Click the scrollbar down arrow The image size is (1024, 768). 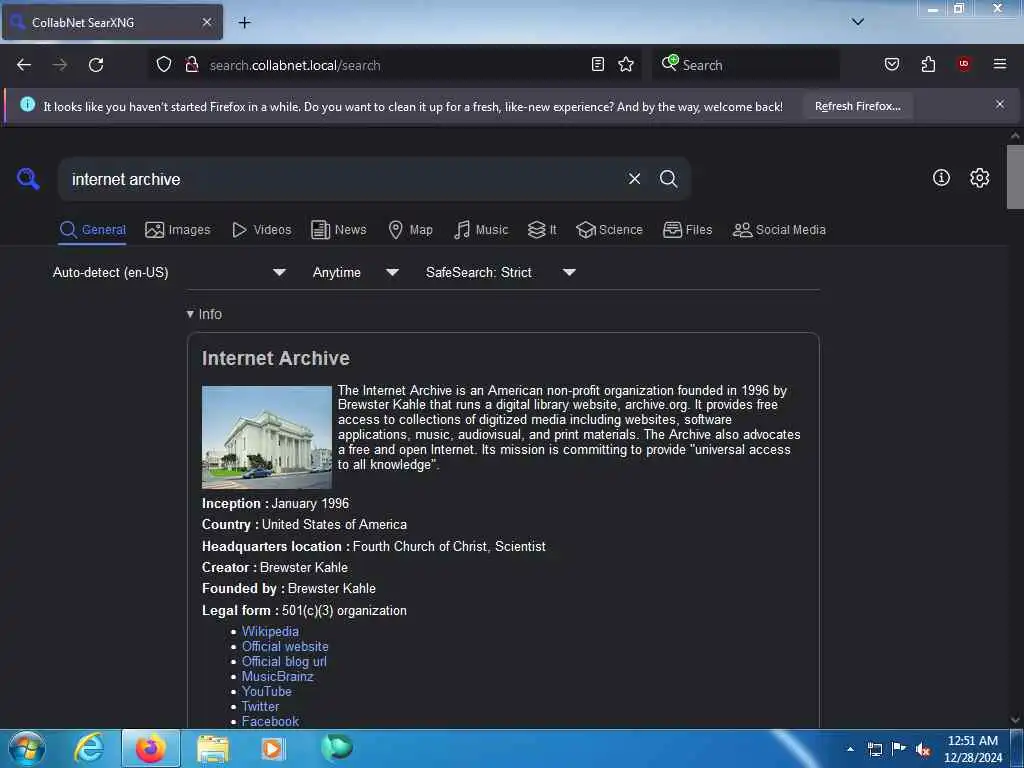tap(1015, 720)
